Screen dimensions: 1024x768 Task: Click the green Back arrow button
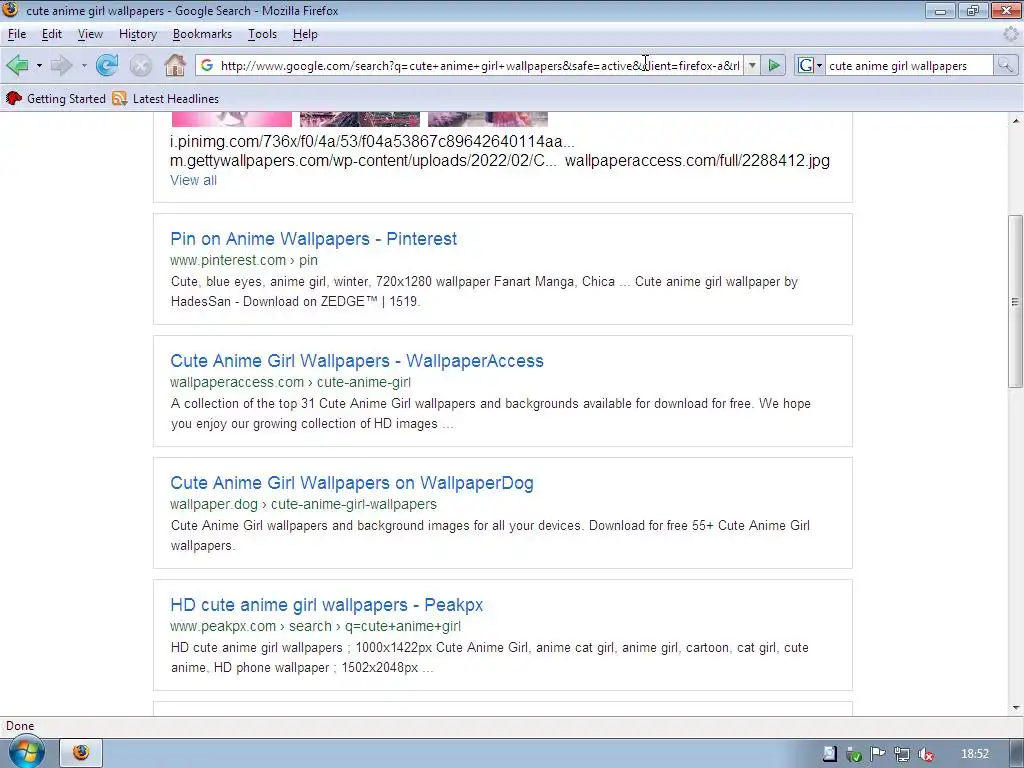[x=18, y=65]
